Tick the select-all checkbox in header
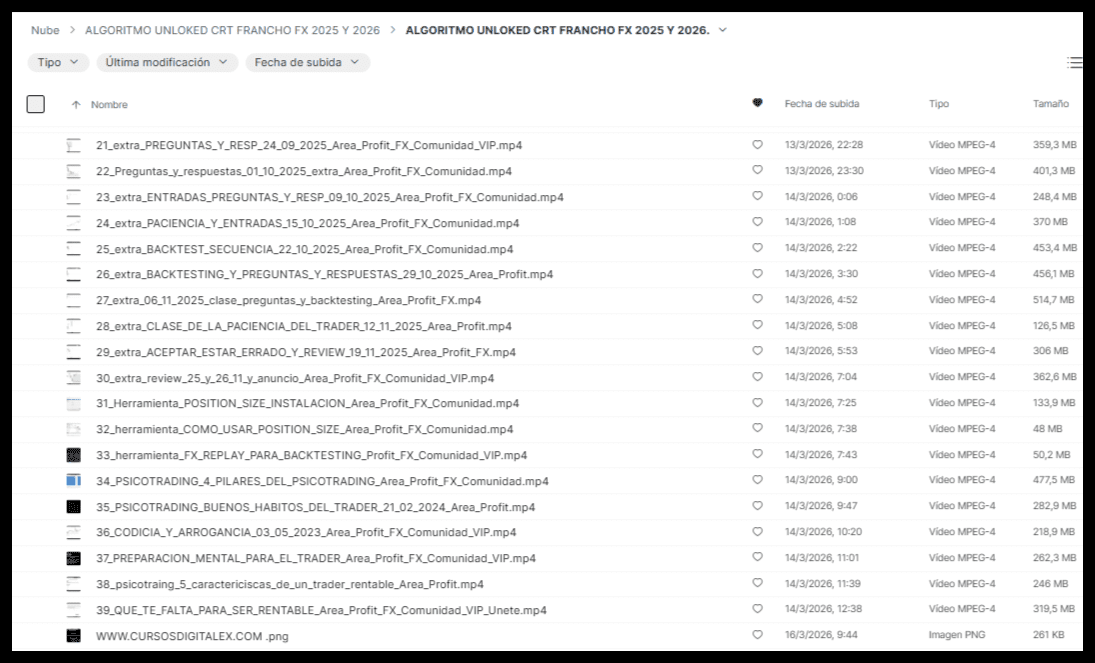The image size is (1095, 663). coord(36,104)
